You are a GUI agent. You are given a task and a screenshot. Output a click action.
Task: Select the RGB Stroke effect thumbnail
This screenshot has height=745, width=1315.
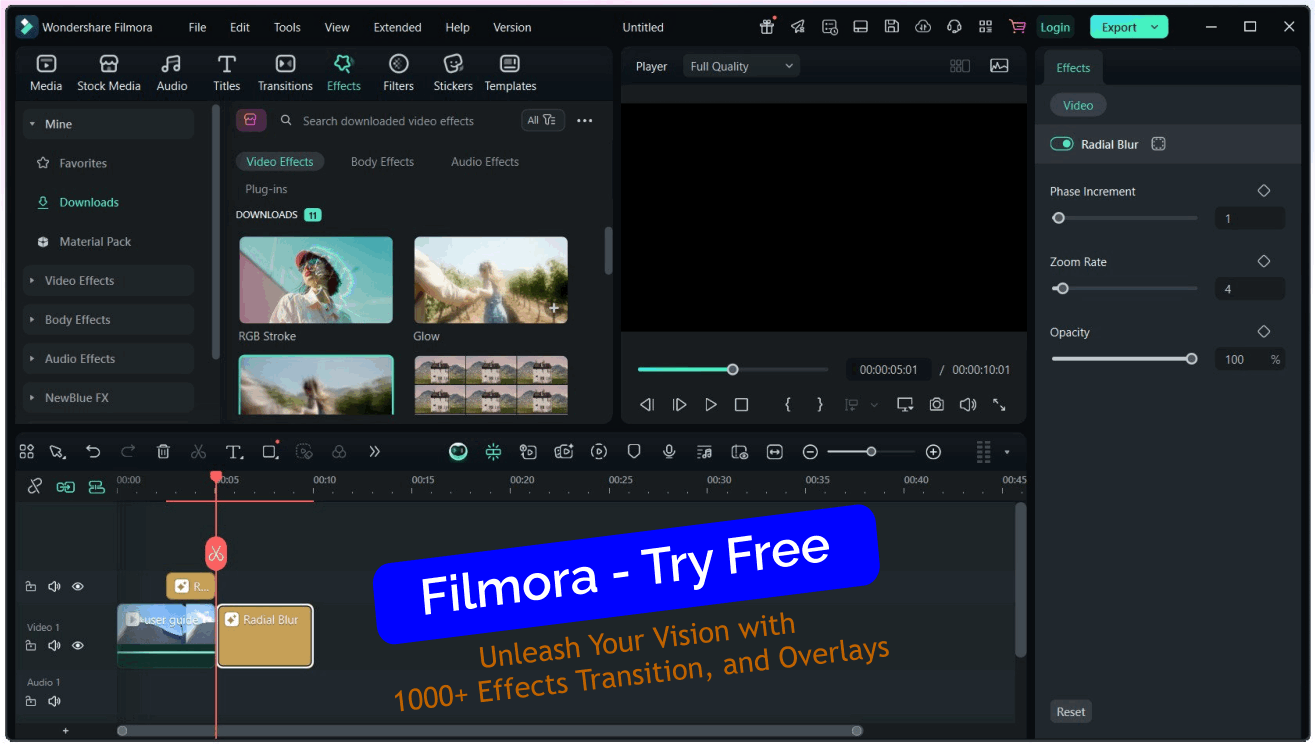316,280
